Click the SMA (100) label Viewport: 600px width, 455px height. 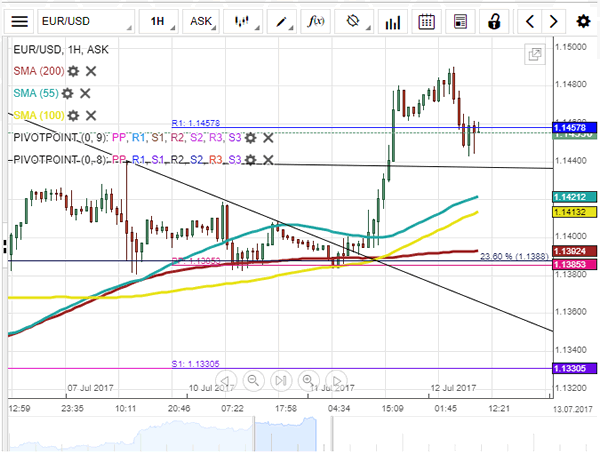pos(39,116)
